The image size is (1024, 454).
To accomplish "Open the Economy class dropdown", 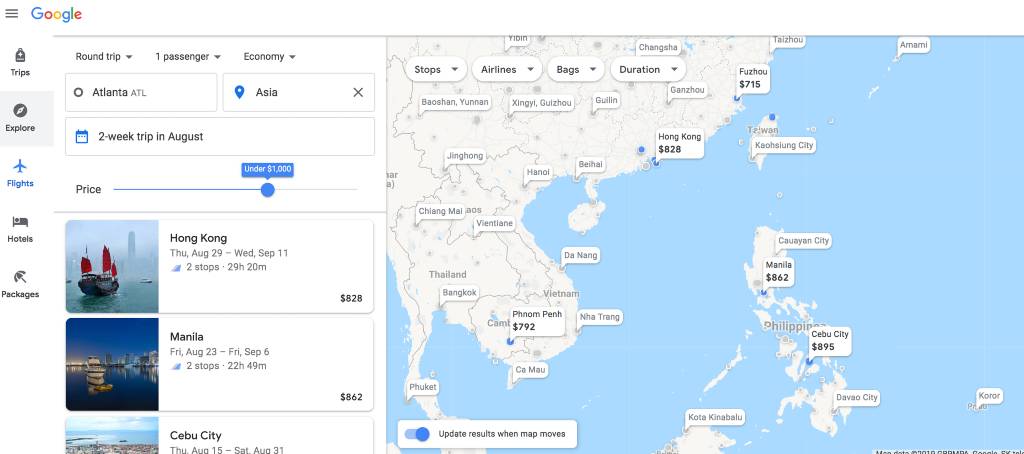I will tap(270, 57).
